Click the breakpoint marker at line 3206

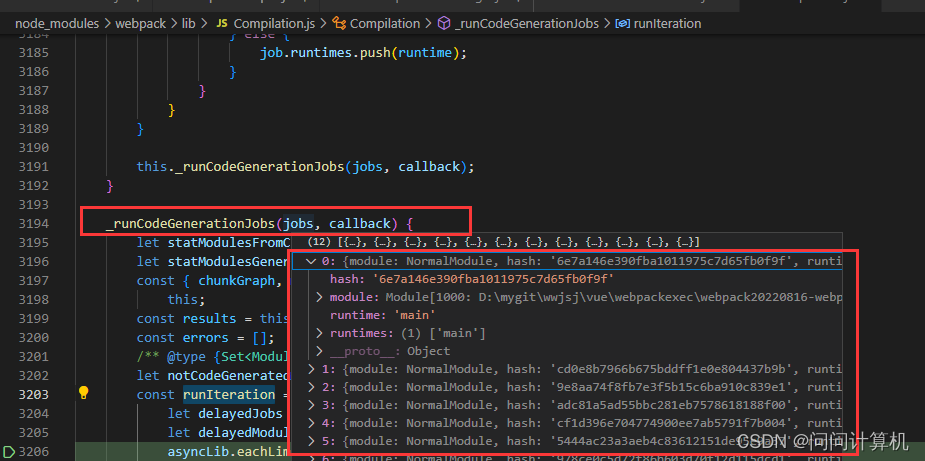coord(7,452)
